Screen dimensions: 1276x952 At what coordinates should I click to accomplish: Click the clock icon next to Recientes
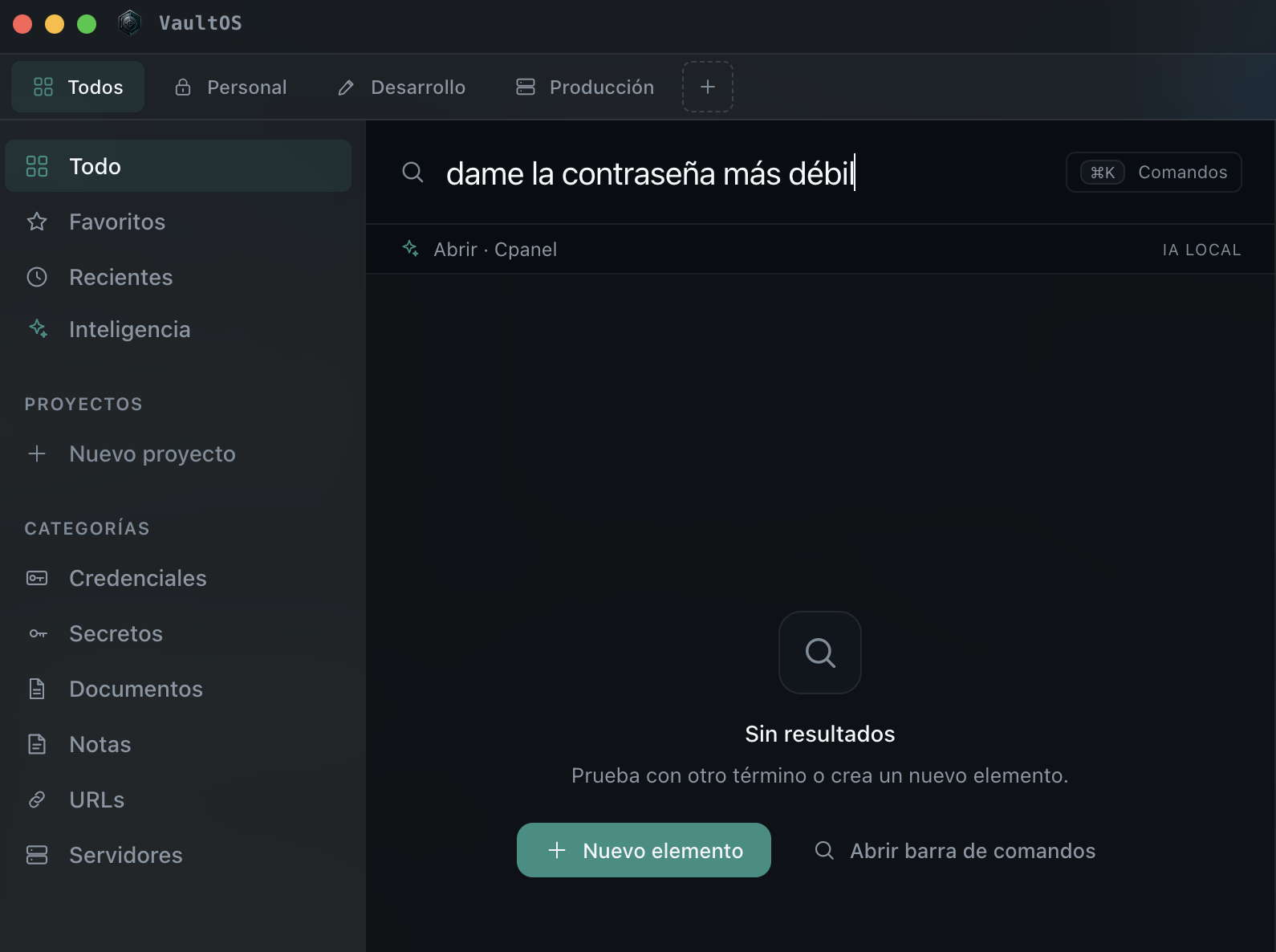pos(37,277)
